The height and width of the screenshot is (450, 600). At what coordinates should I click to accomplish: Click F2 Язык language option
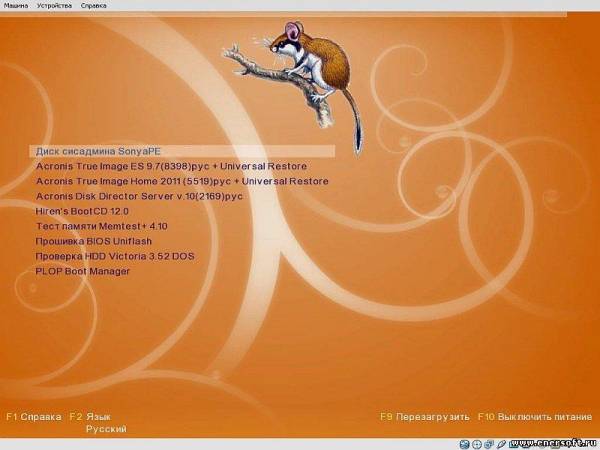coord(90,417)
